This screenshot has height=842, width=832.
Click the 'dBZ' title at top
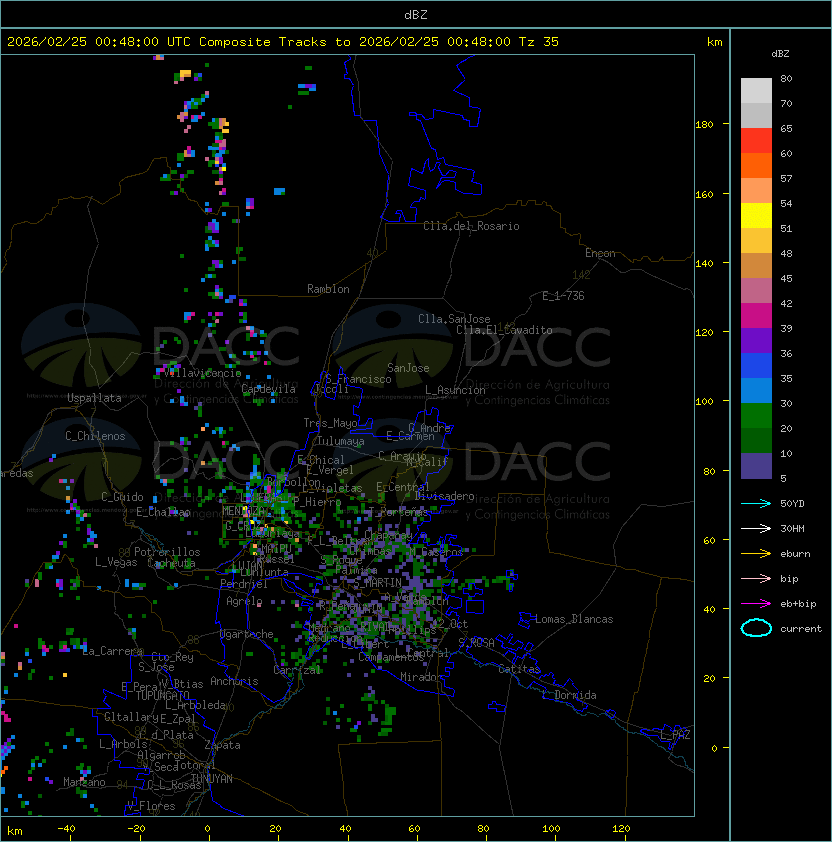(x=416, y=15)
